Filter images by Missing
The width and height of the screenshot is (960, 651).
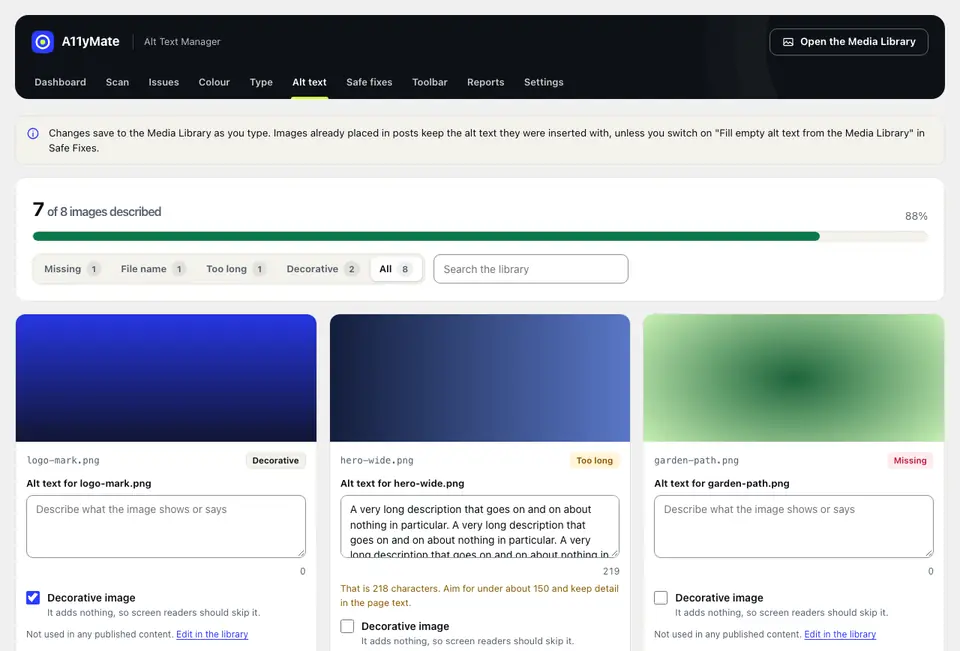point(72,269)
